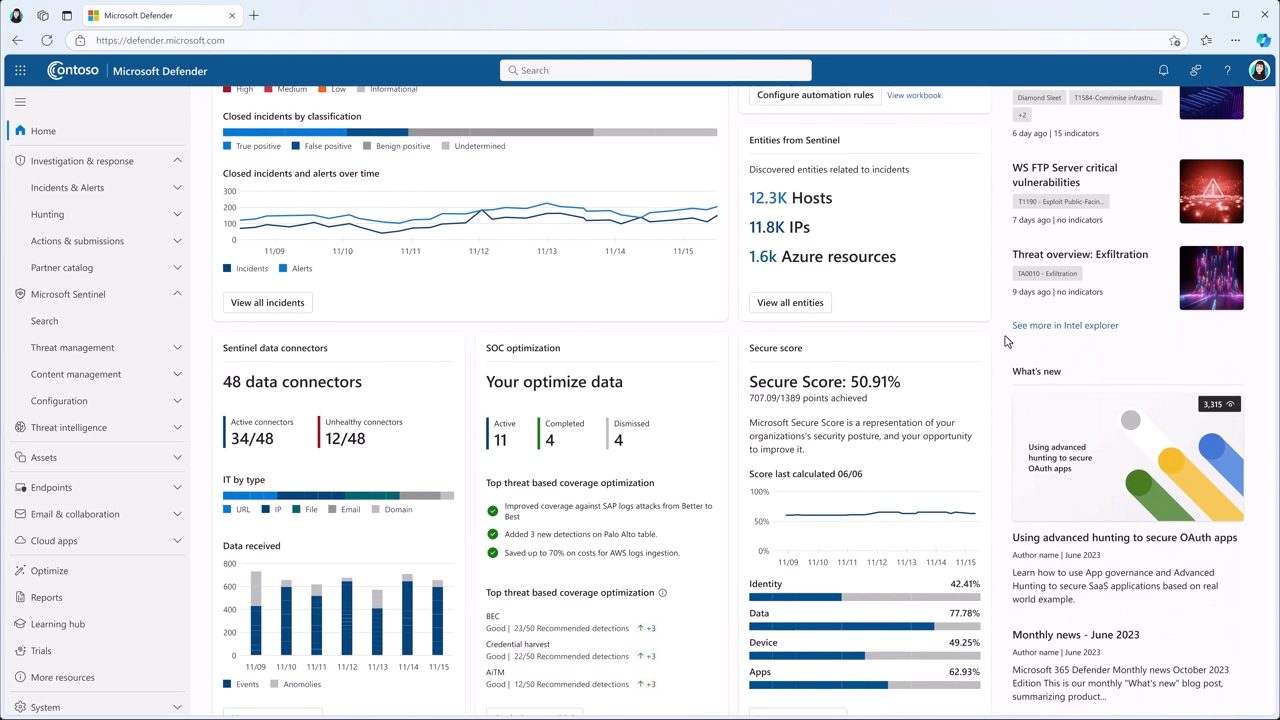
Task: Refresh the browser page
Action: 47,40
